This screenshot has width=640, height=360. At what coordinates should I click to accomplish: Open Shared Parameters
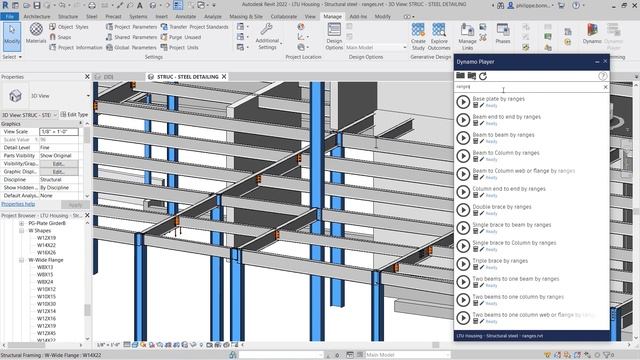coord(131,37)
